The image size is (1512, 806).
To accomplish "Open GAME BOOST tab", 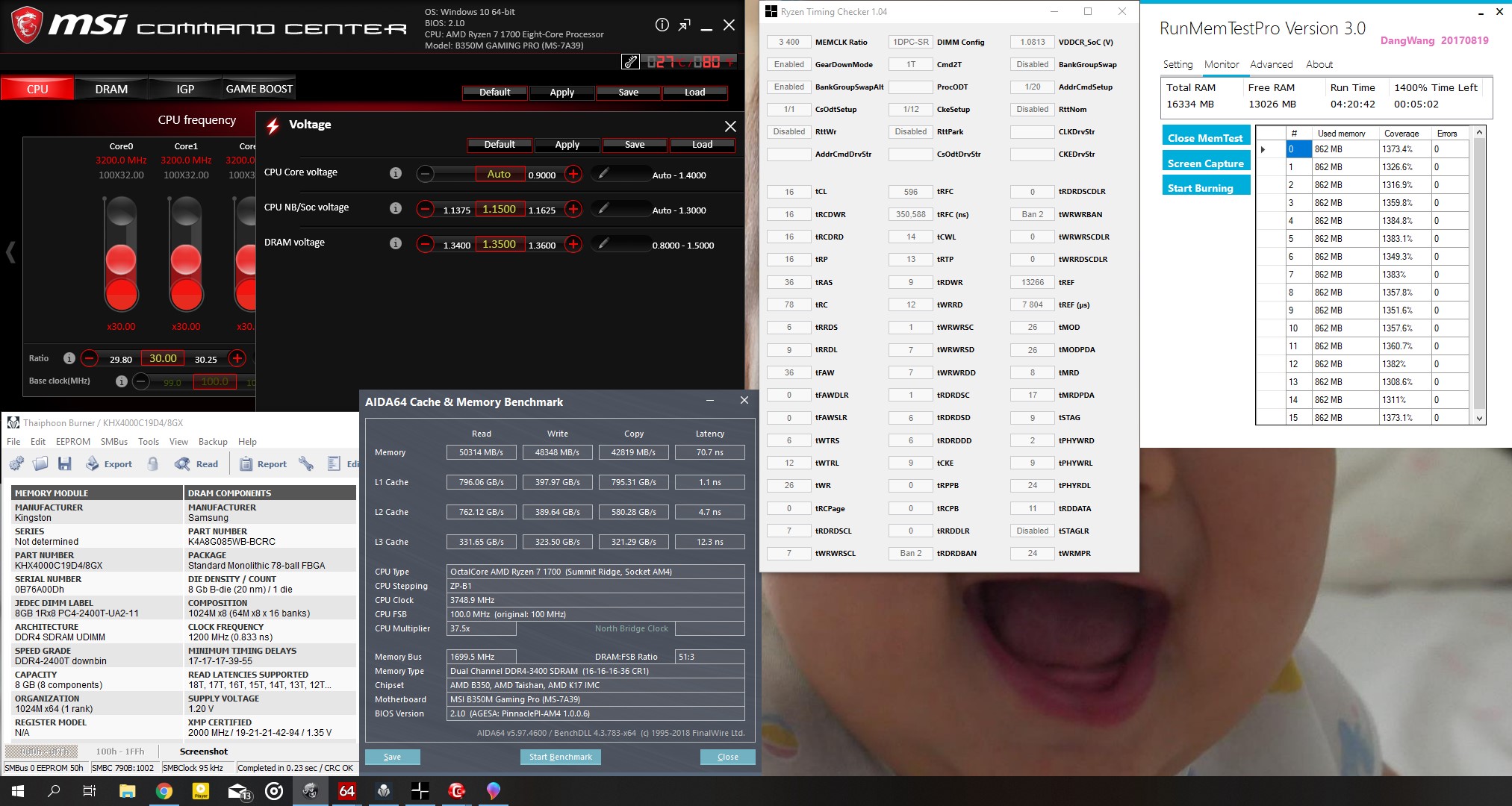I will (259, 89).
